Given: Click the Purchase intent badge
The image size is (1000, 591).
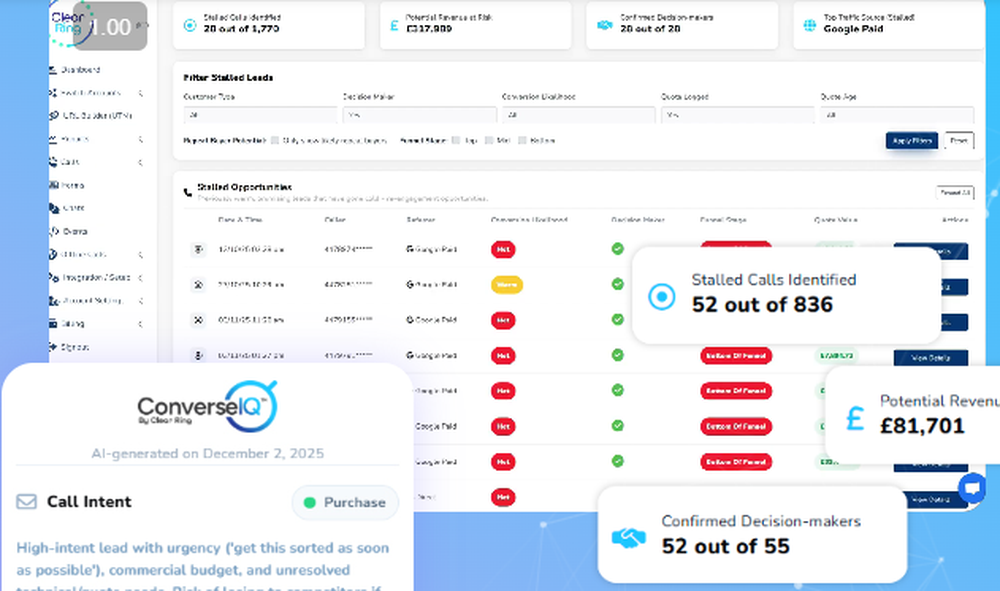Looking at the screenshot, I should pos(345,502).
